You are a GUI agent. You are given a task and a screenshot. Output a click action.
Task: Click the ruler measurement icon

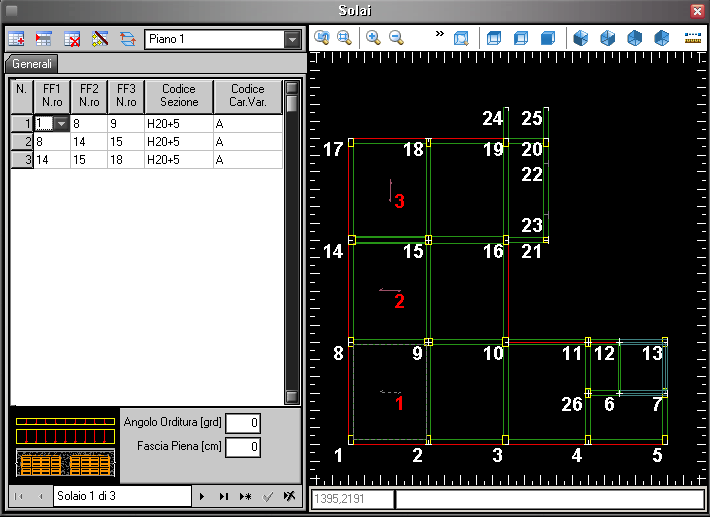pos(692,38)
